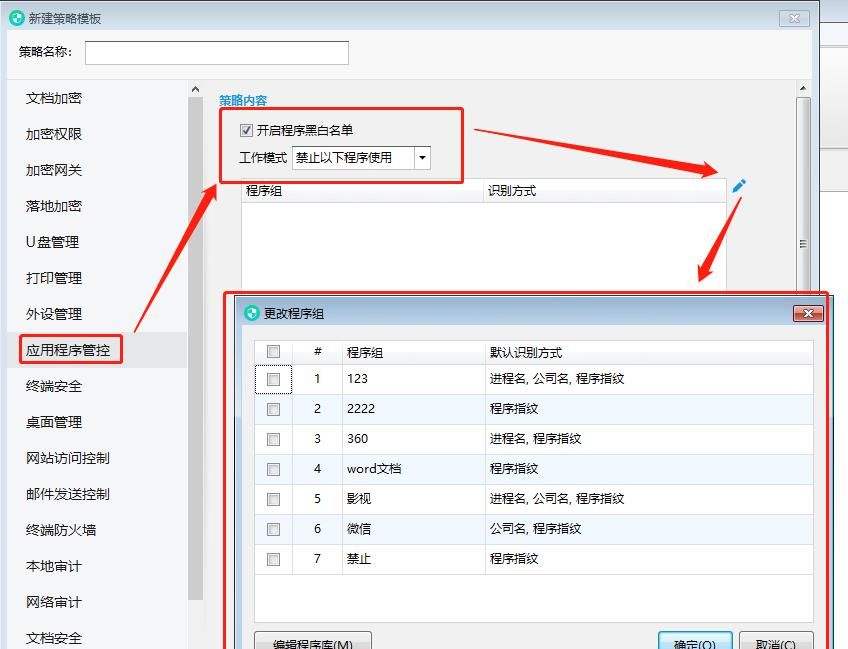Viewport: 848px width, 649px height.
Task: Cancel the dialog with 取消 button
Action: click(775, 641)
